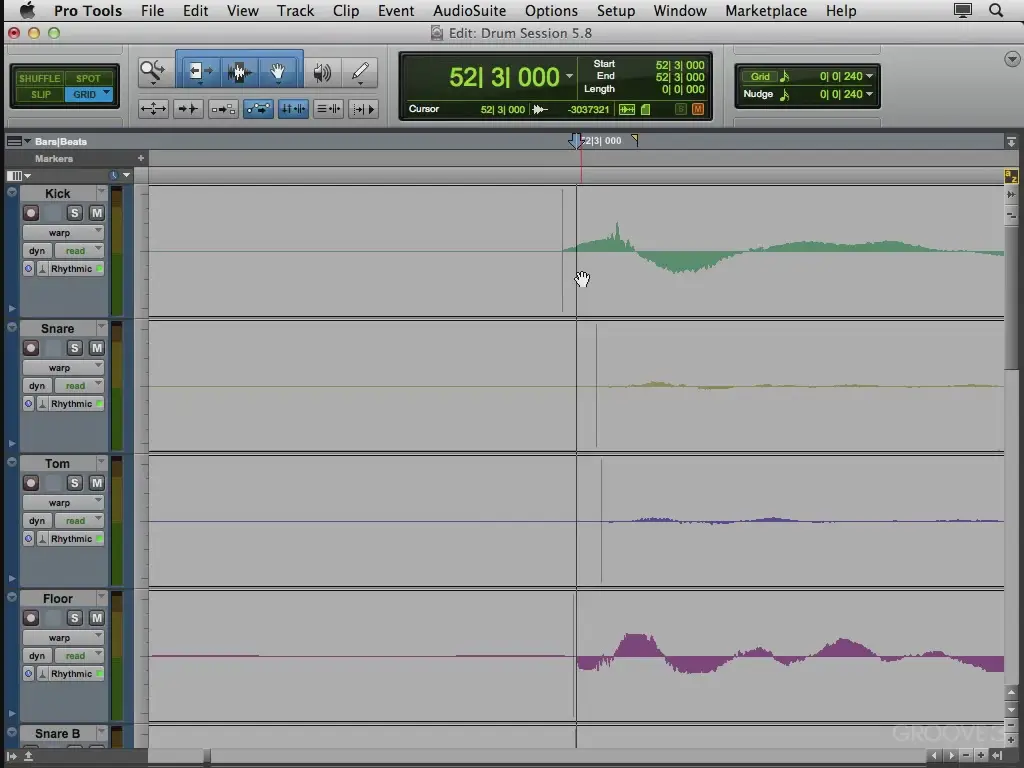
Task: Click the Nudge note-value icon
Action: point(785,95)
